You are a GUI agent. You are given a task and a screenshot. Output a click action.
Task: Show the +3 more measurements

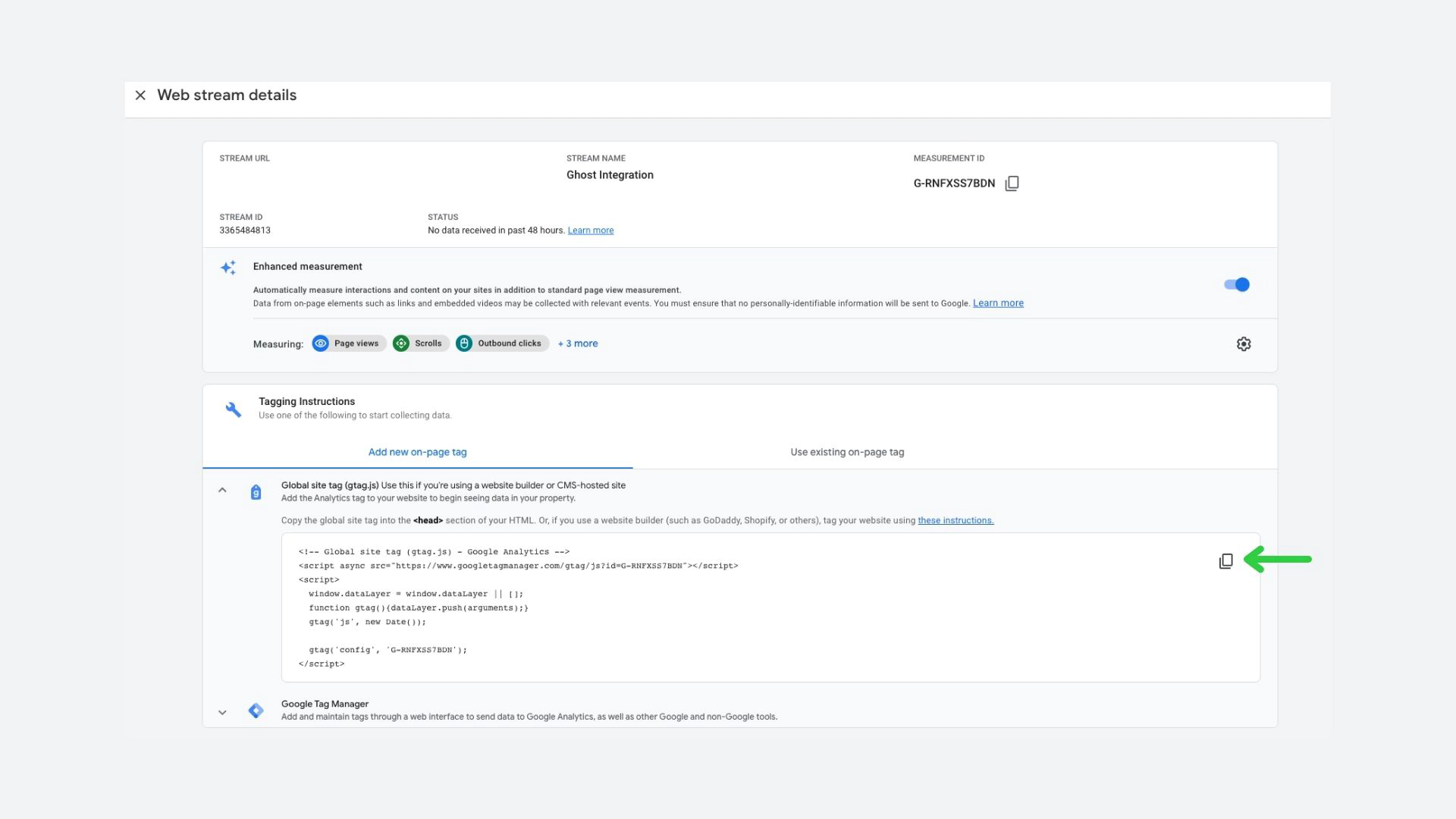tap(578, 344)
